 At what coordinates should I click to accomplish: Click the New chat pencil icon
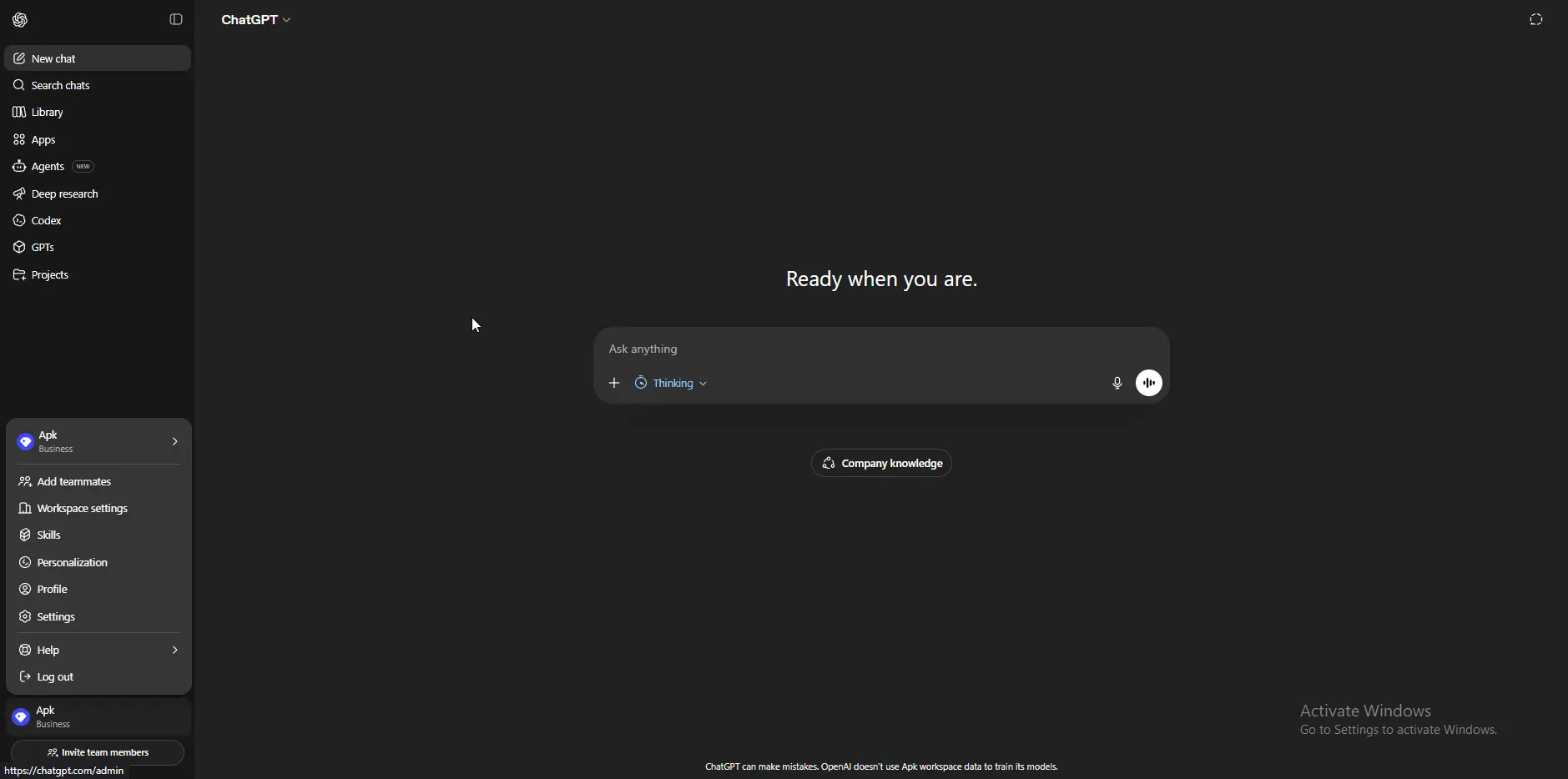pyautogui.click(x=19, y=58)
